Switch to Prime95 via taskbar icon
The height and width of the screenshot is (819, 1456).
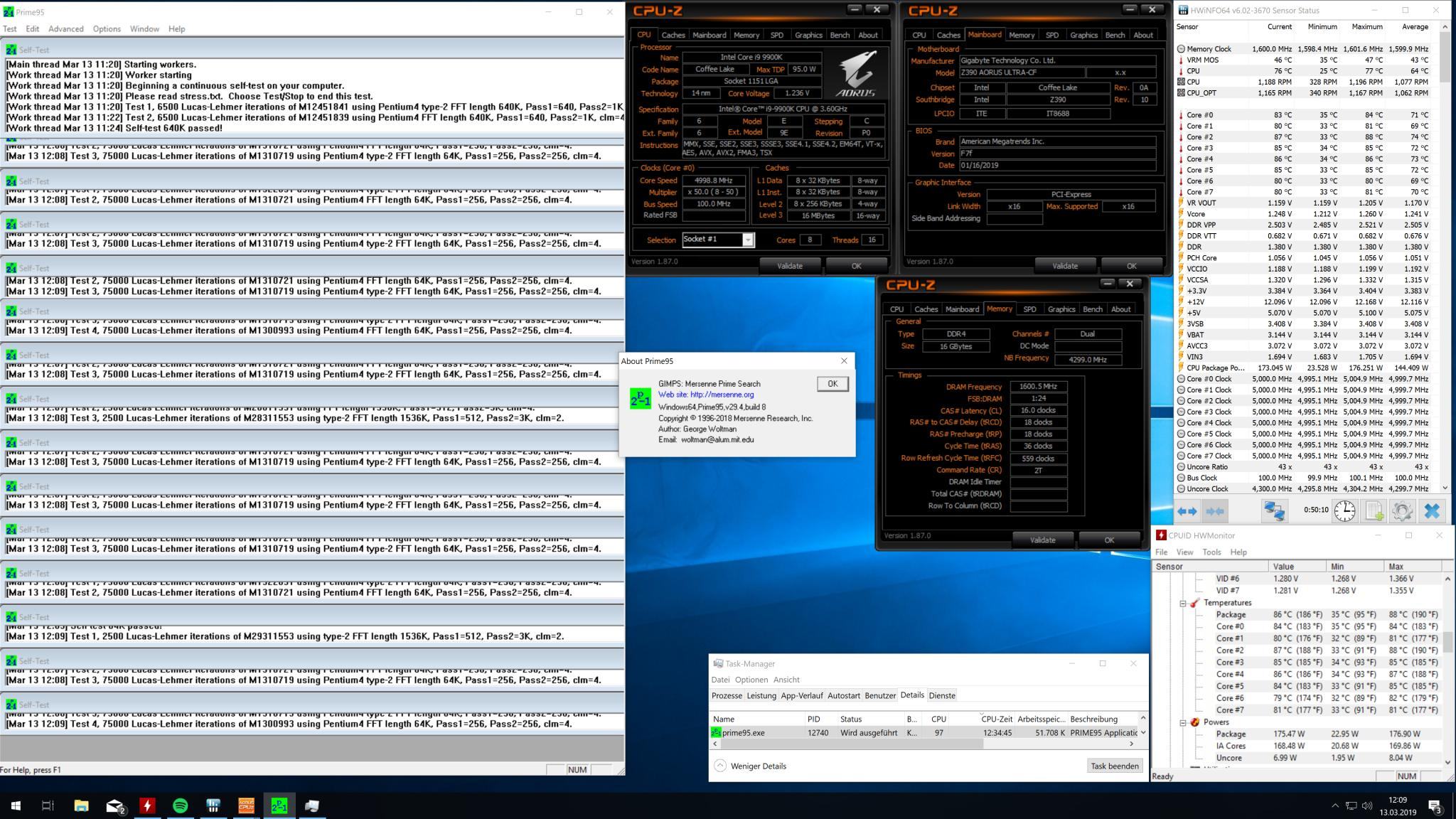pyautogui.click(x=279, y=805)
